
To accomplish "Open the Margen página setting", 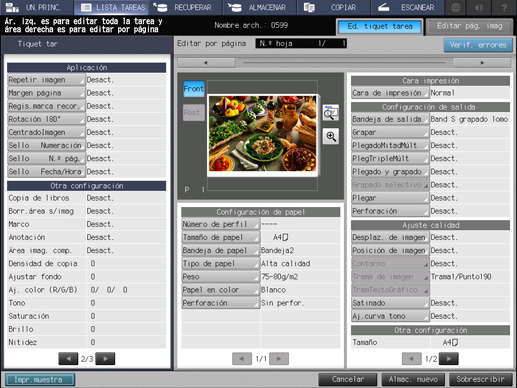I will [x=46, y=93].
